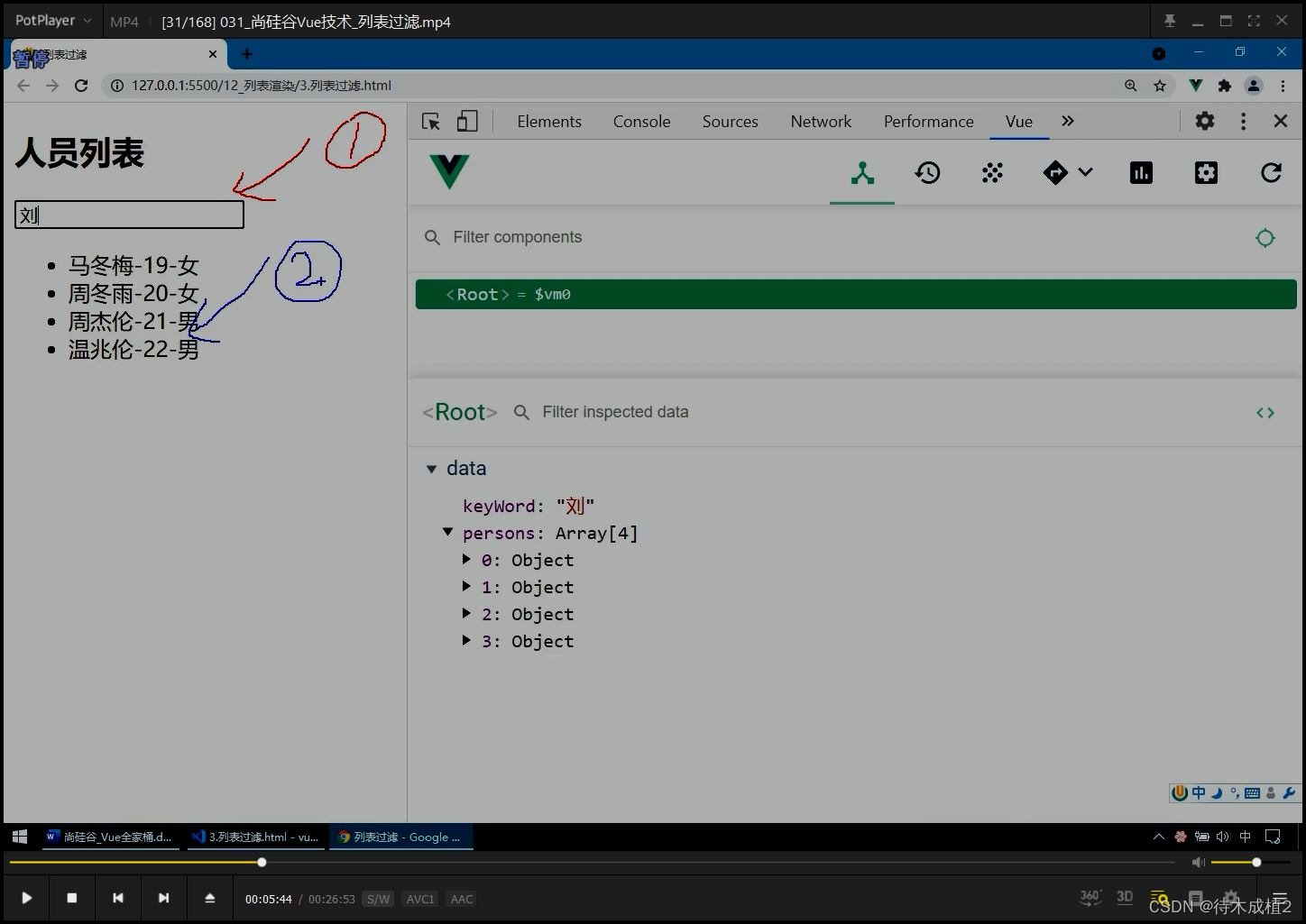
Task: Click the search input containing 刘
Action: (129, 215)
